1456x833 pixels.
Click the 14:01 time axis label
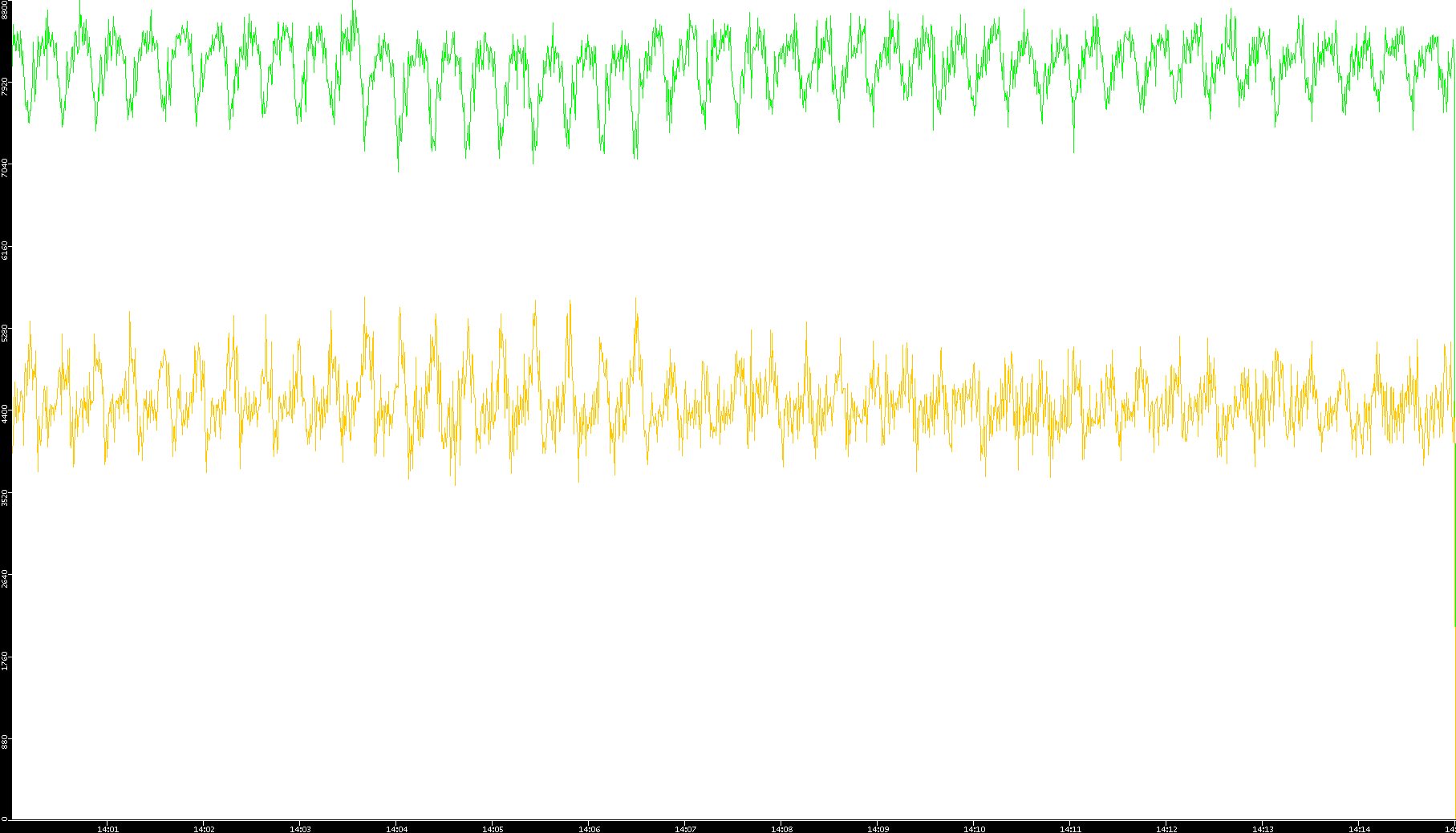click(x=107, y=829)
